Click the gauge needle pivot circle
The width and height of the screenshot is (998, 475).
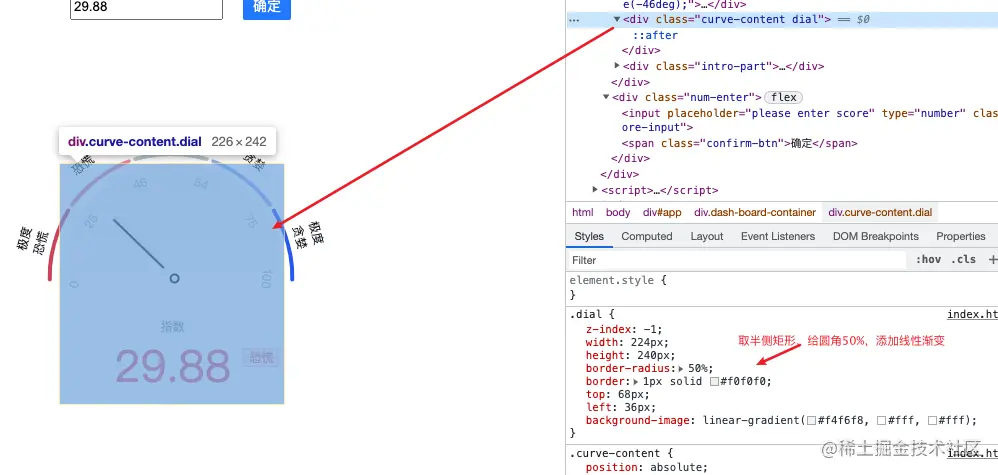click(x=174, y=278)
